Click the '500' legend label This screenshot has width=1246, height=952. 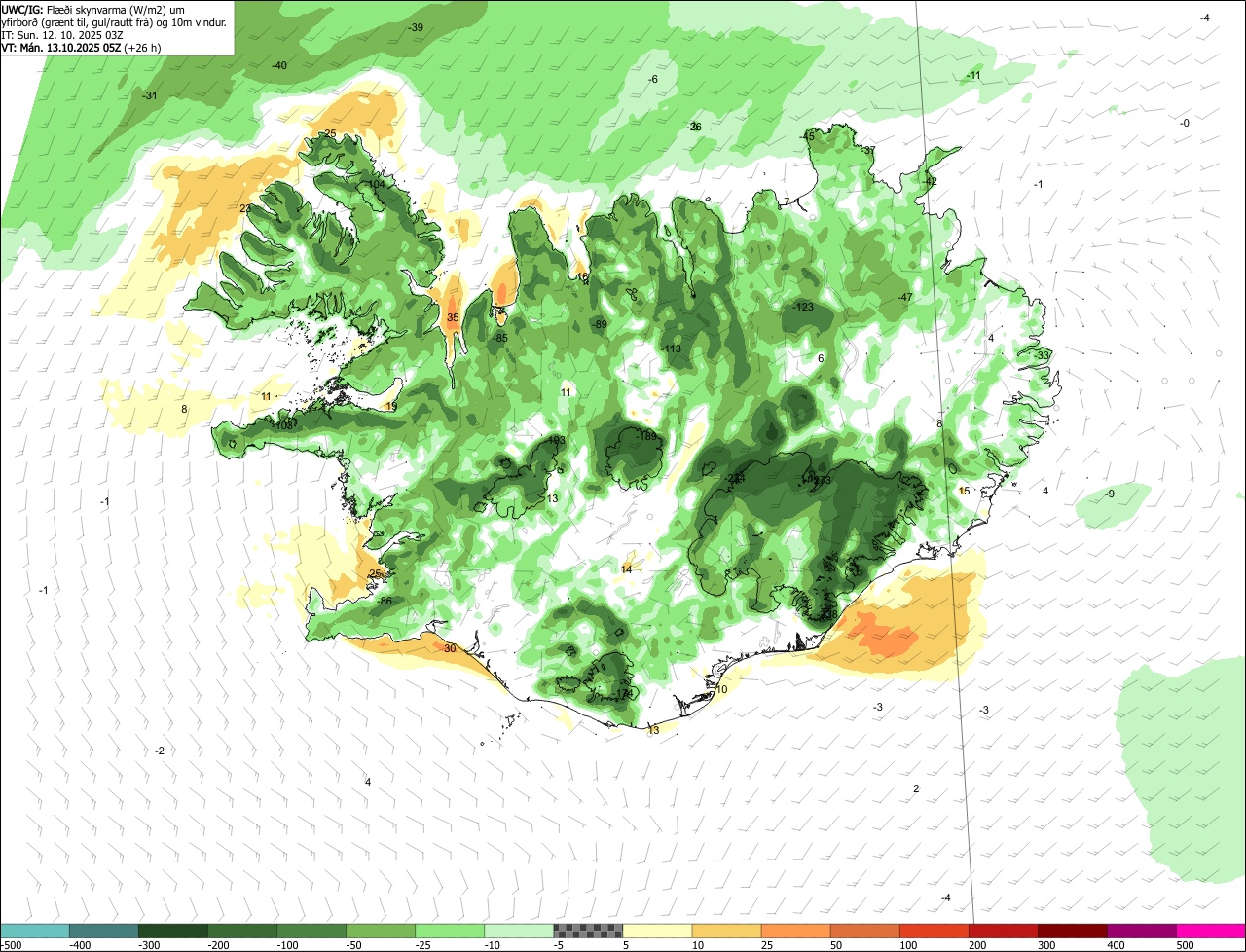pyautogui.click(x=1185, y=945)
